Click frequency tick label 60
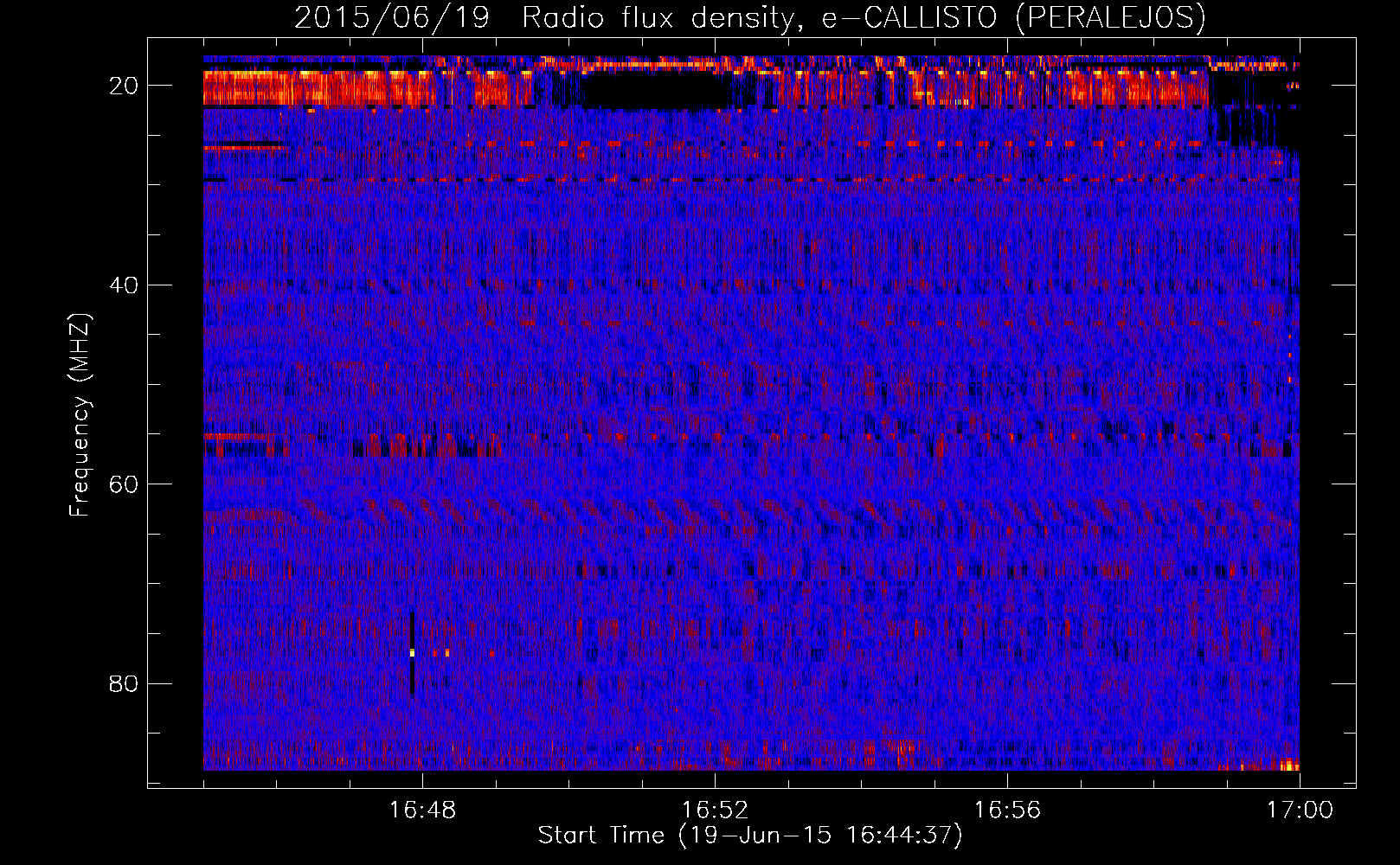This screenshot has width=1400, height=865. [125, 484]
